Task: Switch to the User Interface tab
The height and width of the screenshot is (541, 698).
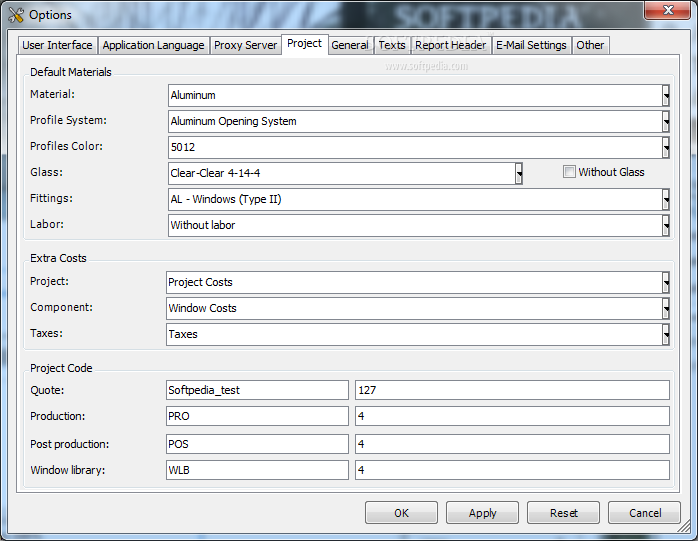Action: click(x=57, y=45)
